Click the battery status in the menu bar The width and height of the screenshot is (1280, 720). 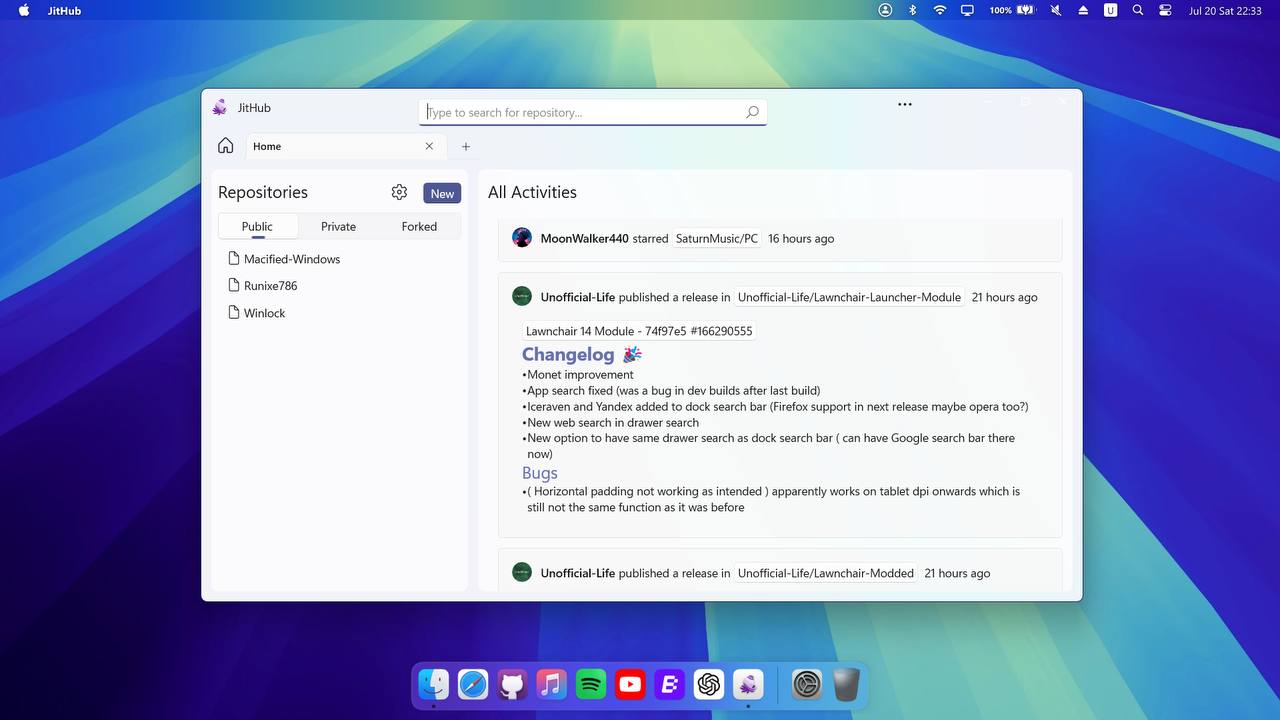point(1014,10)
